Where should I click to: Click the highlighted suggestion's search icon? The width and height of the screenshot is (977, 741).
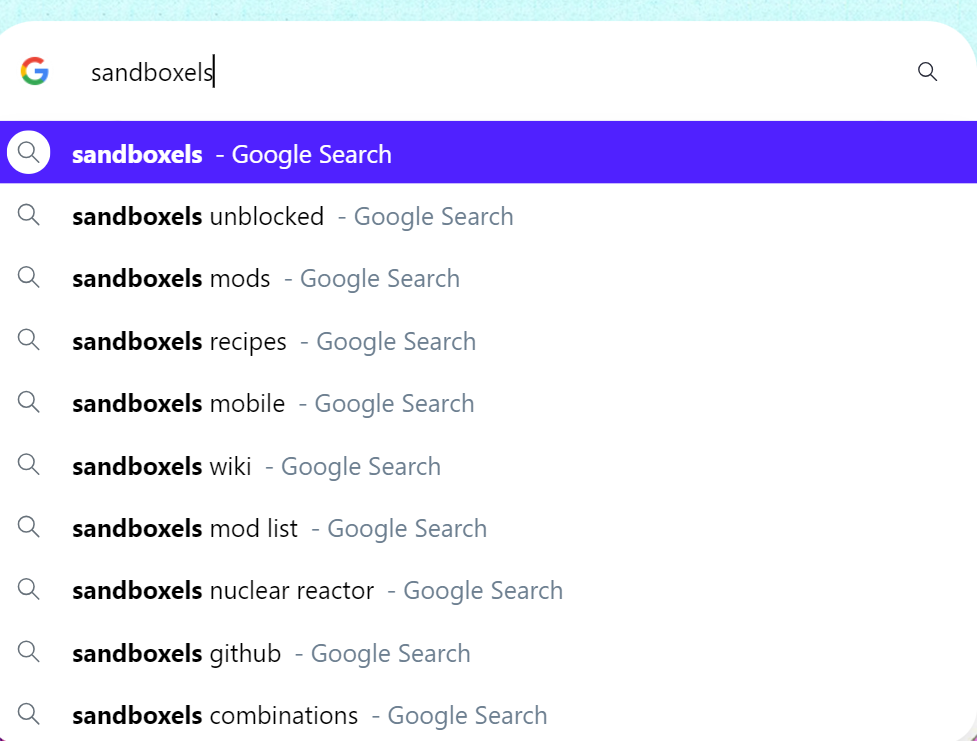click(28, 152)
